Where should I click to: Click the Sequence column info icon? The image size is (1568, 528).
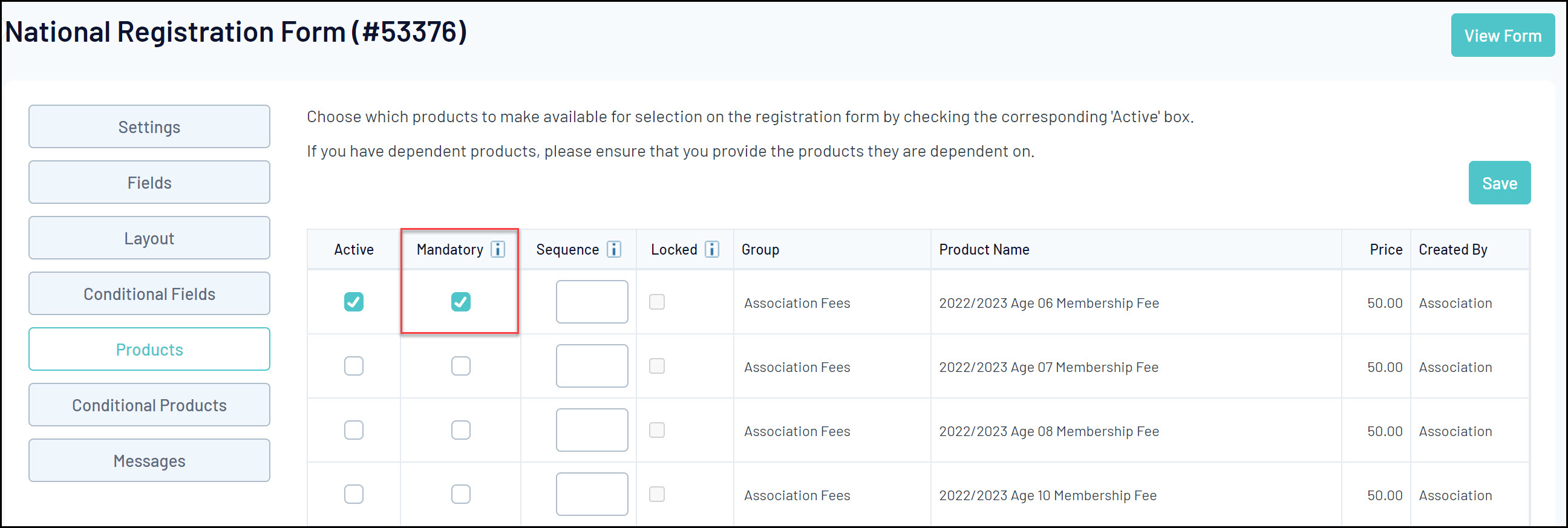coord(613,249)
